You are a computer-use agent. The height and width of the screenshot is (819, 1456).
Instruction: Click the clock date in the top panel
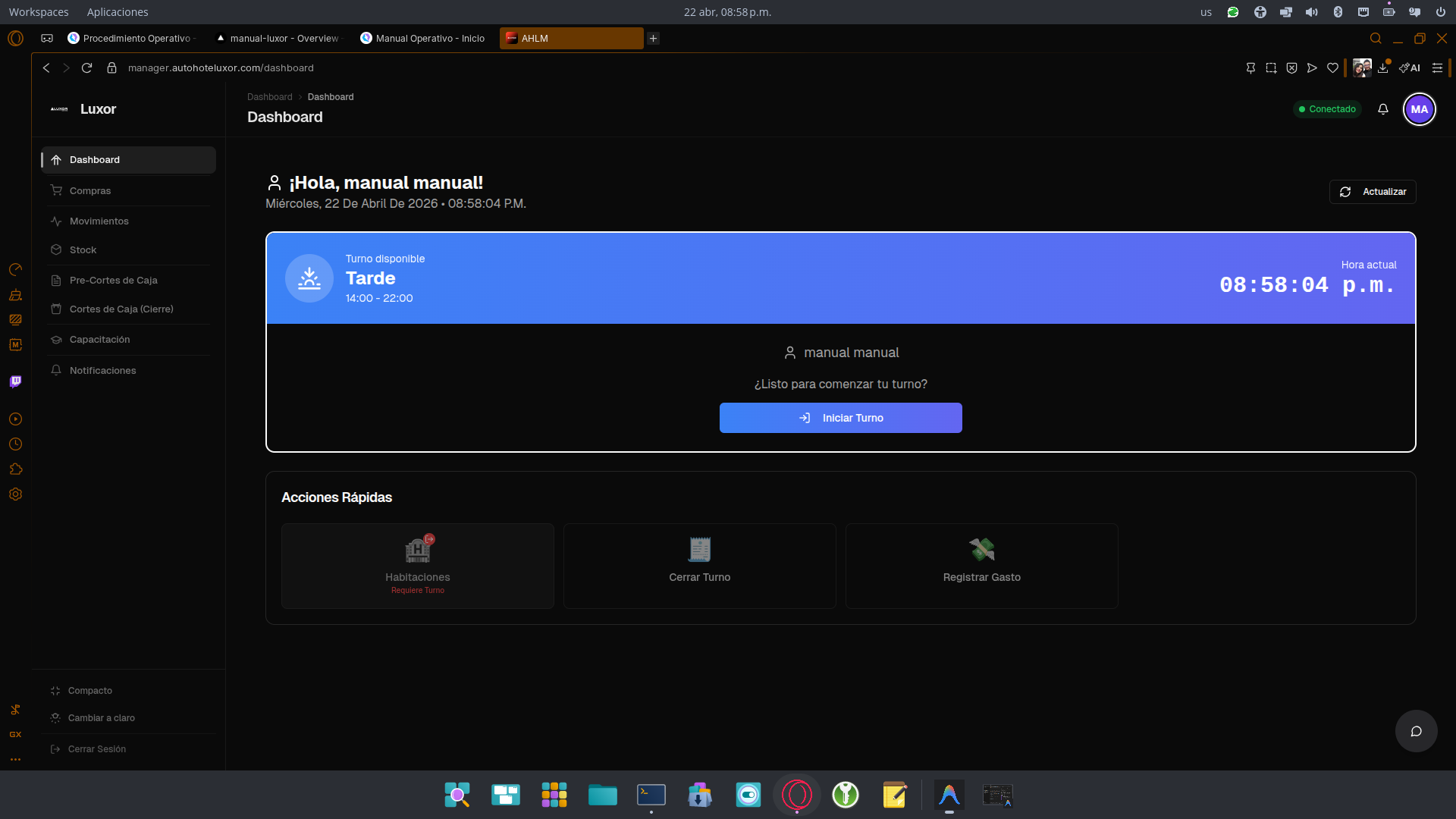click(727, 12)
